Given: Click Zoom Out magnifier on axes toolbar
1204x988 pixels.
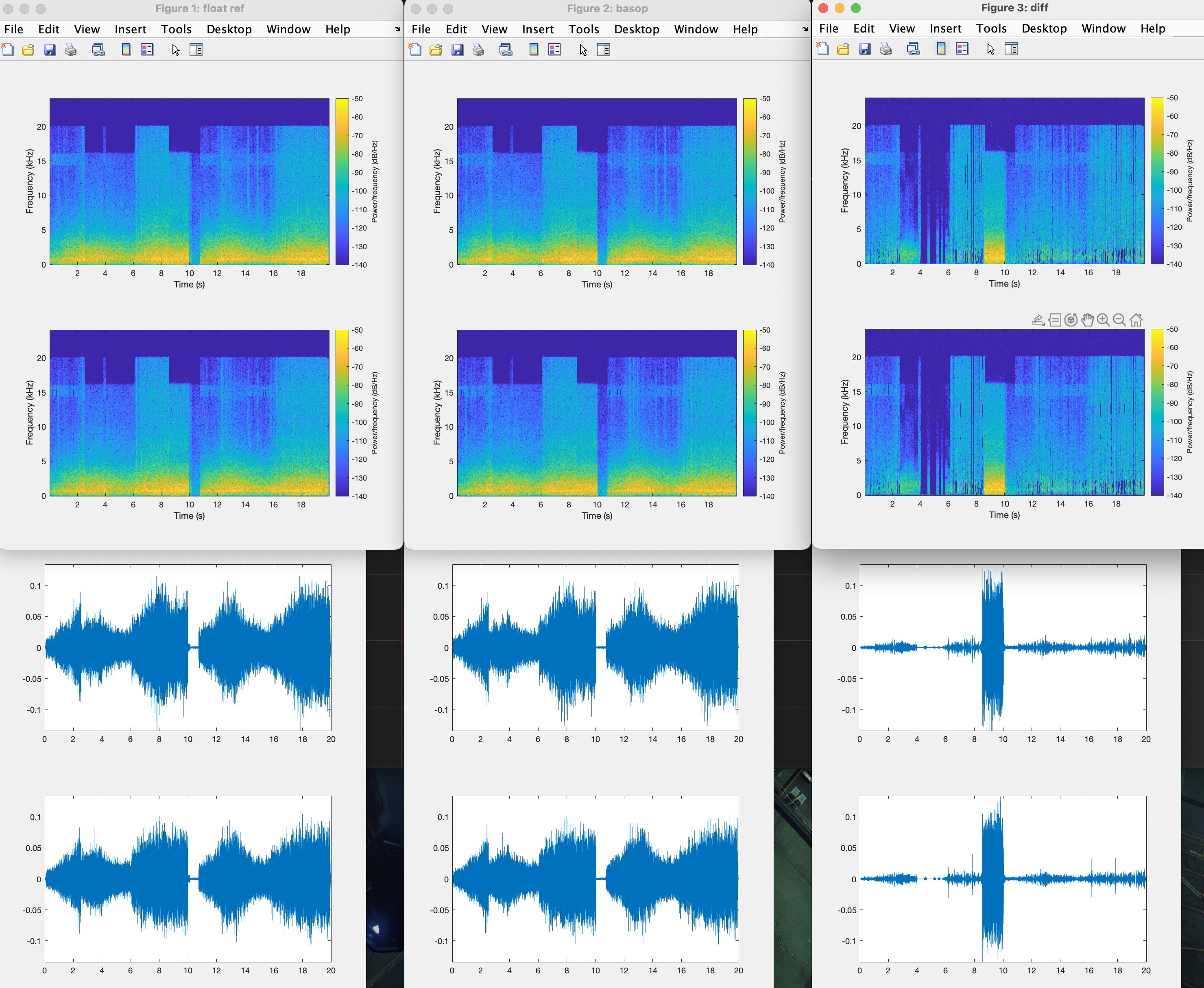Looking at the screenshot, I should tap(1119, 320).
